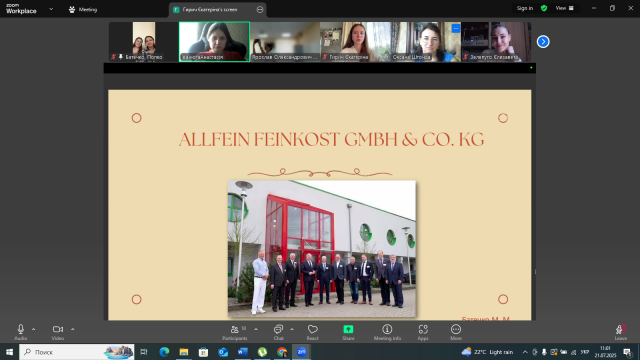Show next participants with blue arrow
Screen dimensions: 640x360
(x=543, y=42)
